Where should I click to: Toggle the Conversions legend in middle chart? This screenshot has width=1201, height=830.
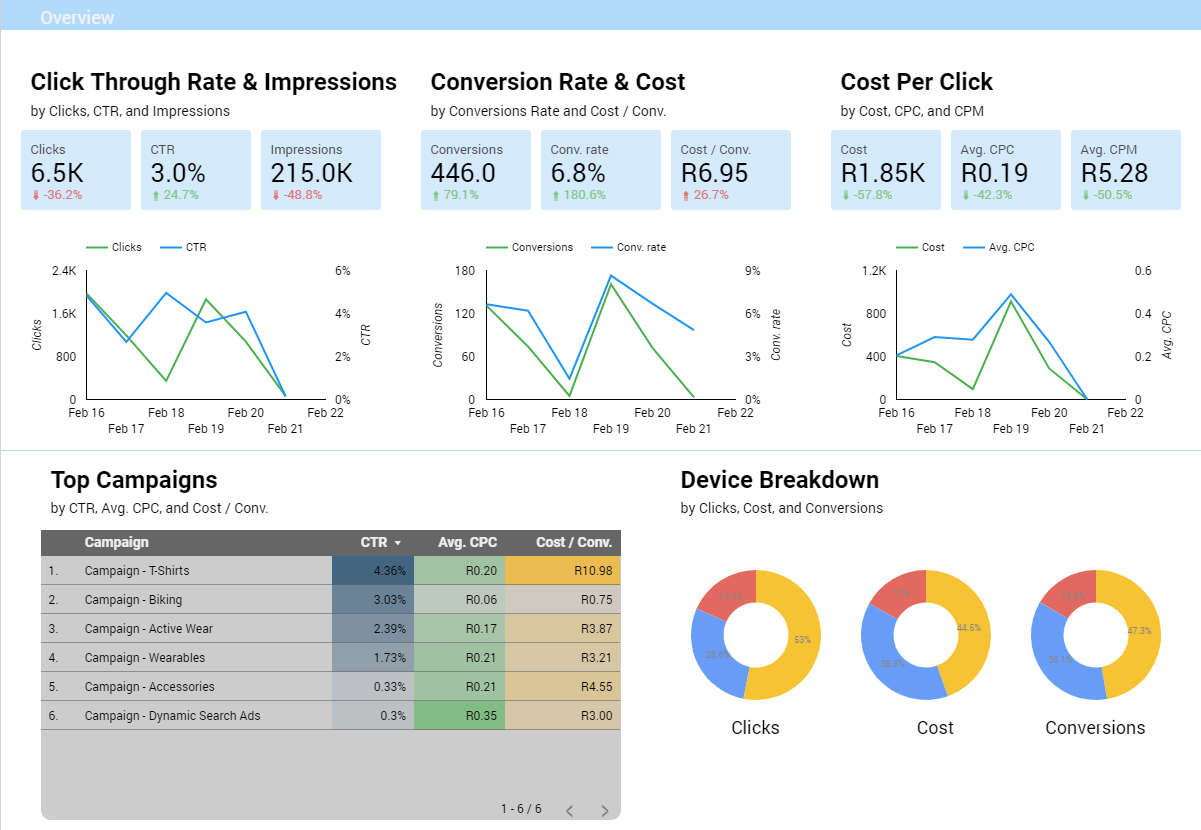click(x=530, y=247)
